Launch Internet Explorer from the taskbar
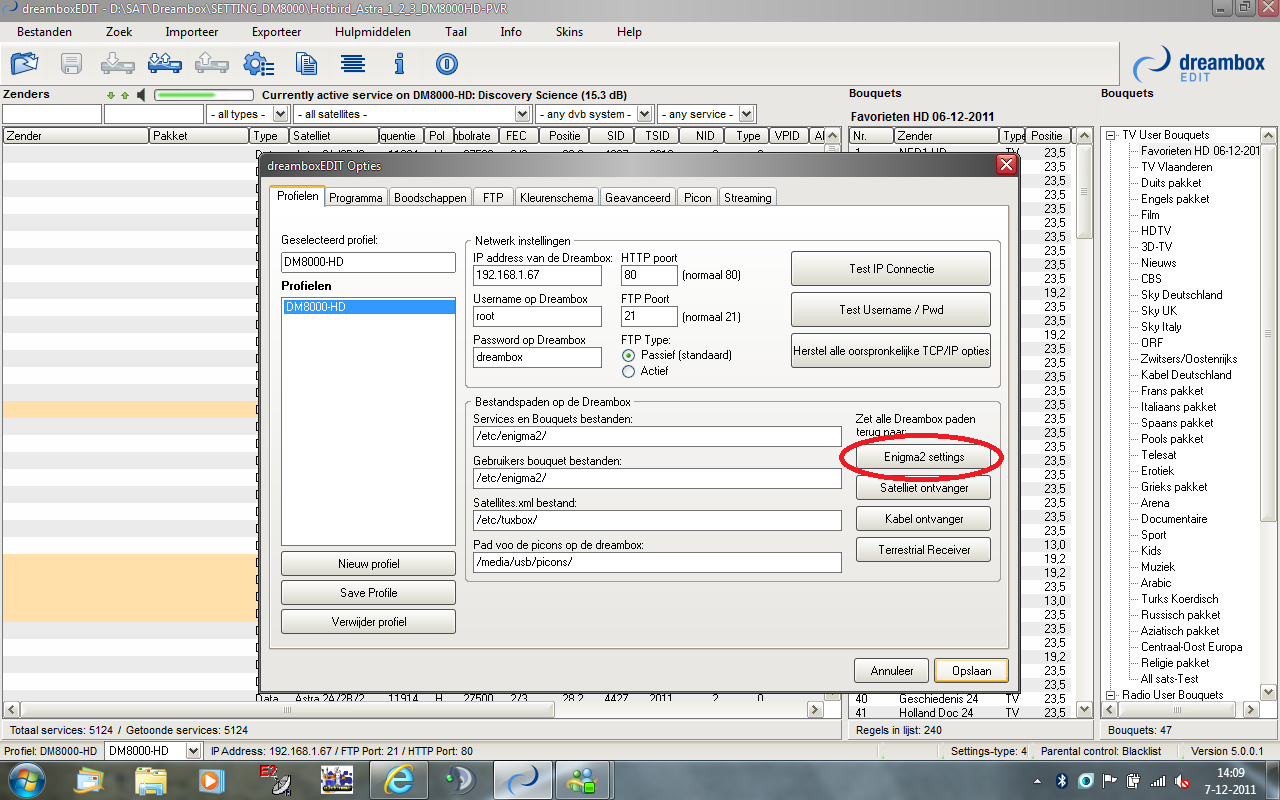 click(399, 779)
